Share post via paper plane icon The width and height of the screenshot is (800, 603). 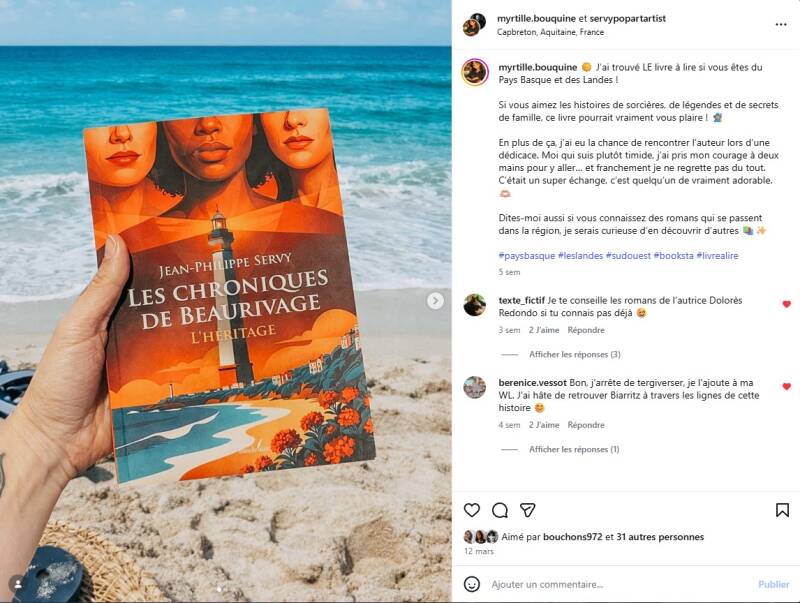[x=527, y=510]
